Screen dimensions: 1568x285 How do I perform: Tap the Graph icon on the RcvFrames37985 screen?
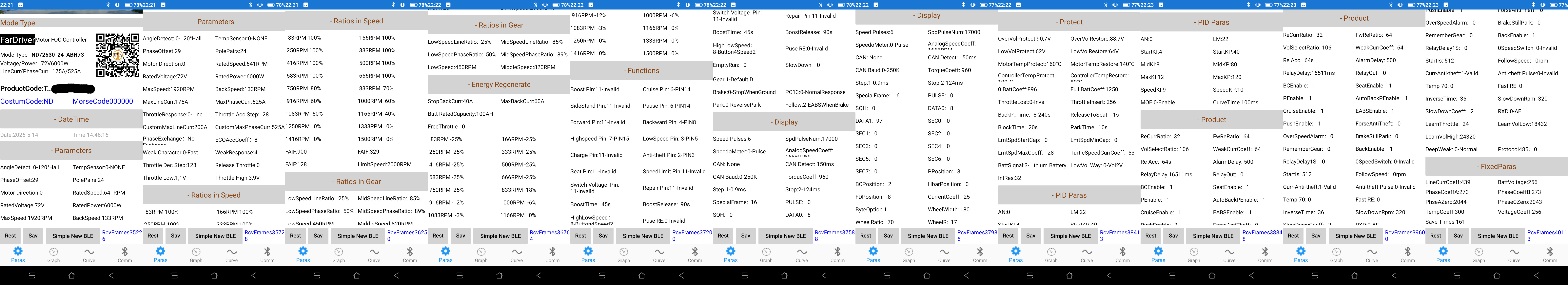point(909,252)
